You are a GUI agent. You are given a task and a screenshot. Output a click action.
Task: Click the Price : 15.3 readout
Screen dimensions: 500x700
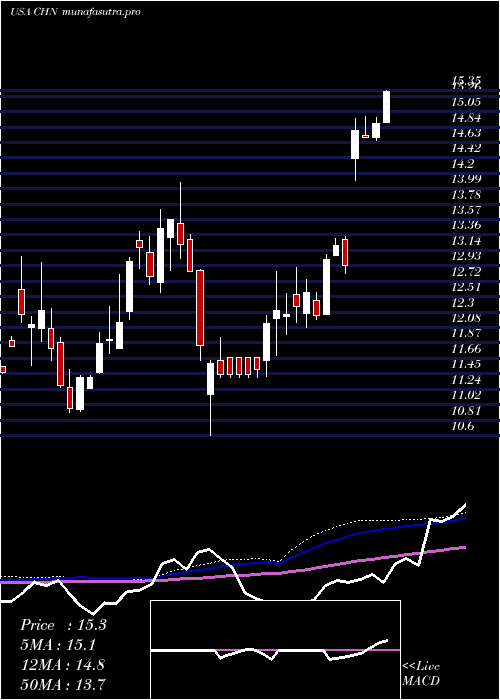63,625
